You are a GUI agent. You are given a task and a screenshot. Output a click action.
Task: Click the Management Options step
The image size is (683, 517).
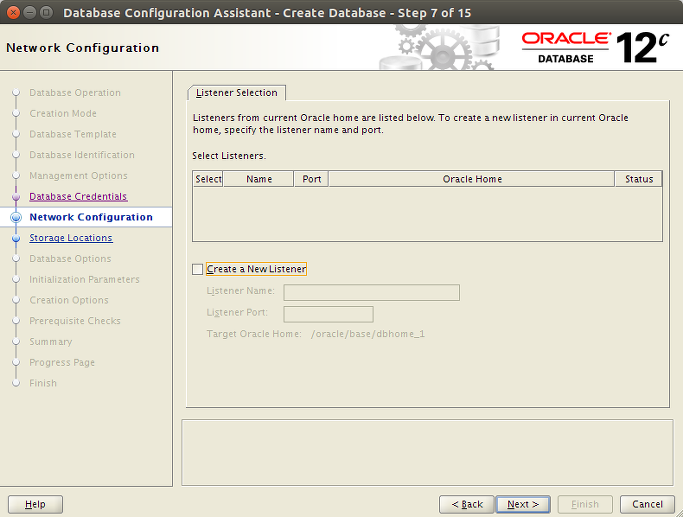[x=78, y=176]
